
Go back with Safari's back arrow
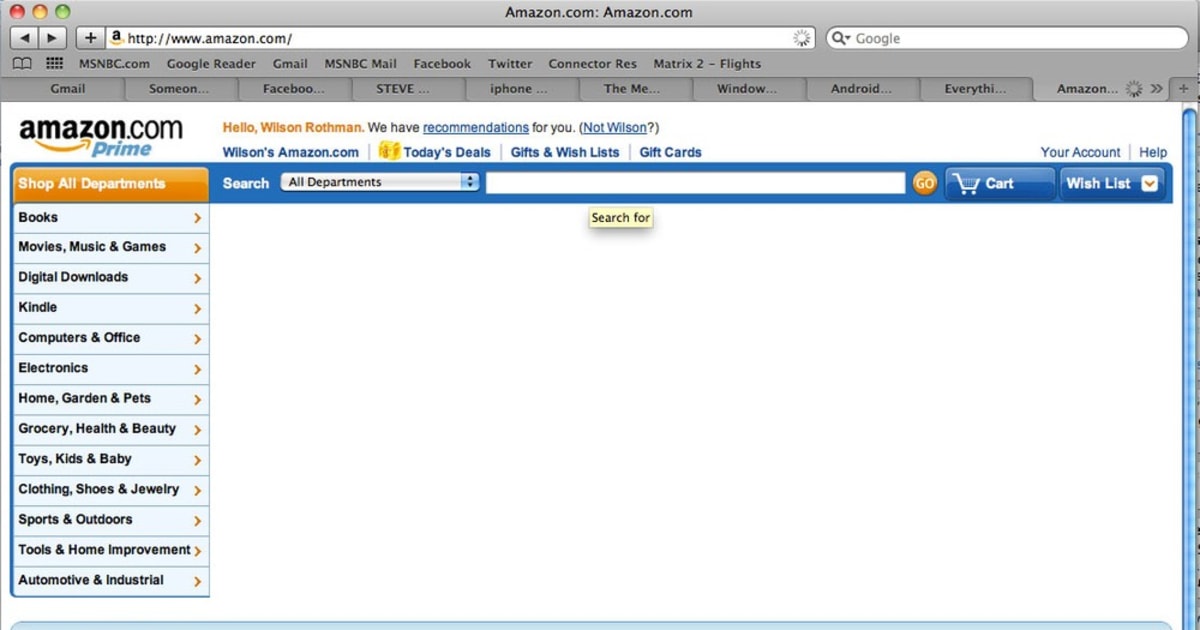(x=24, y=38)
